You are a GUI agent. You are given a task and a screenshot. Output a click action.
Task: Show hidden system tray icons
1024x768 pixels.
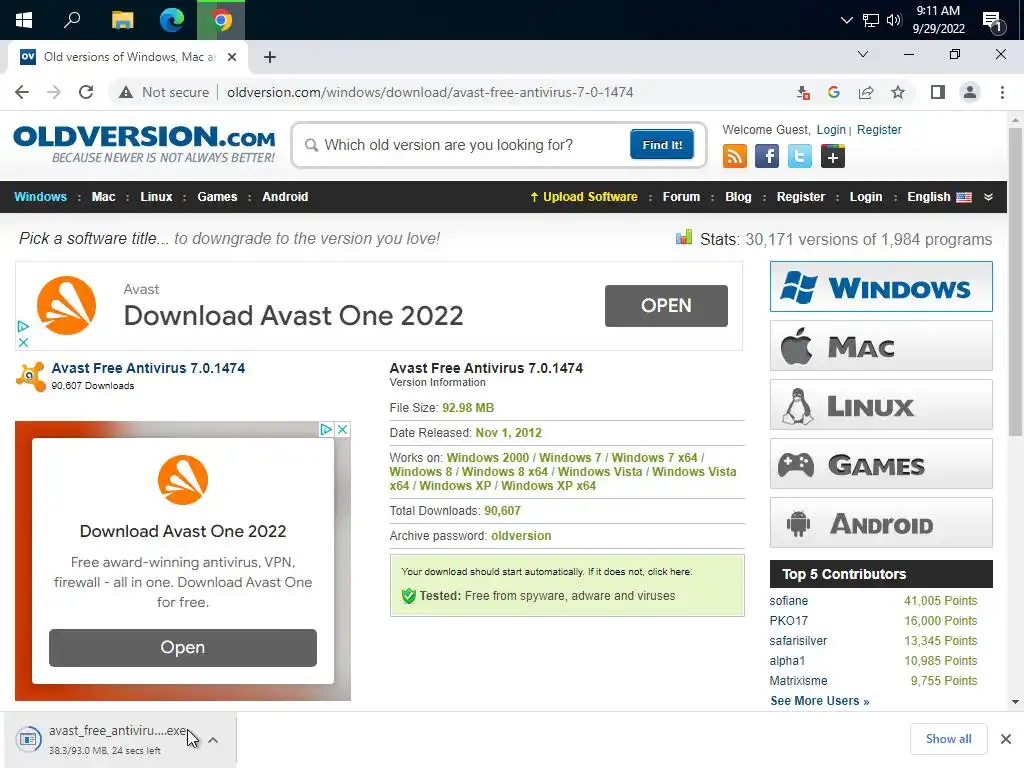coord(846,20)
